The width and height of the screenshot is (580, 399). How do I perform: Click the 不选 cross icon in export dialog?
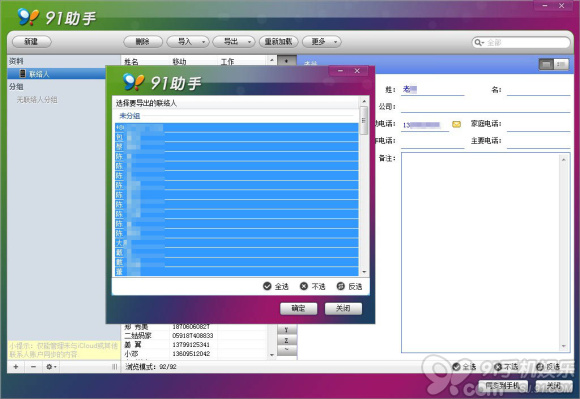point(304,286)
